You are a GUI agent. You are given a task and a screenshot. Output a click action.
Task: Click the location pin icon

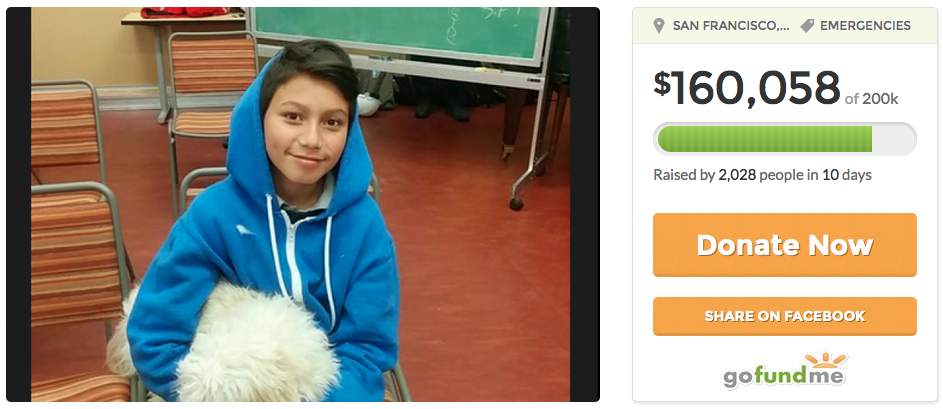coord(659,25)
